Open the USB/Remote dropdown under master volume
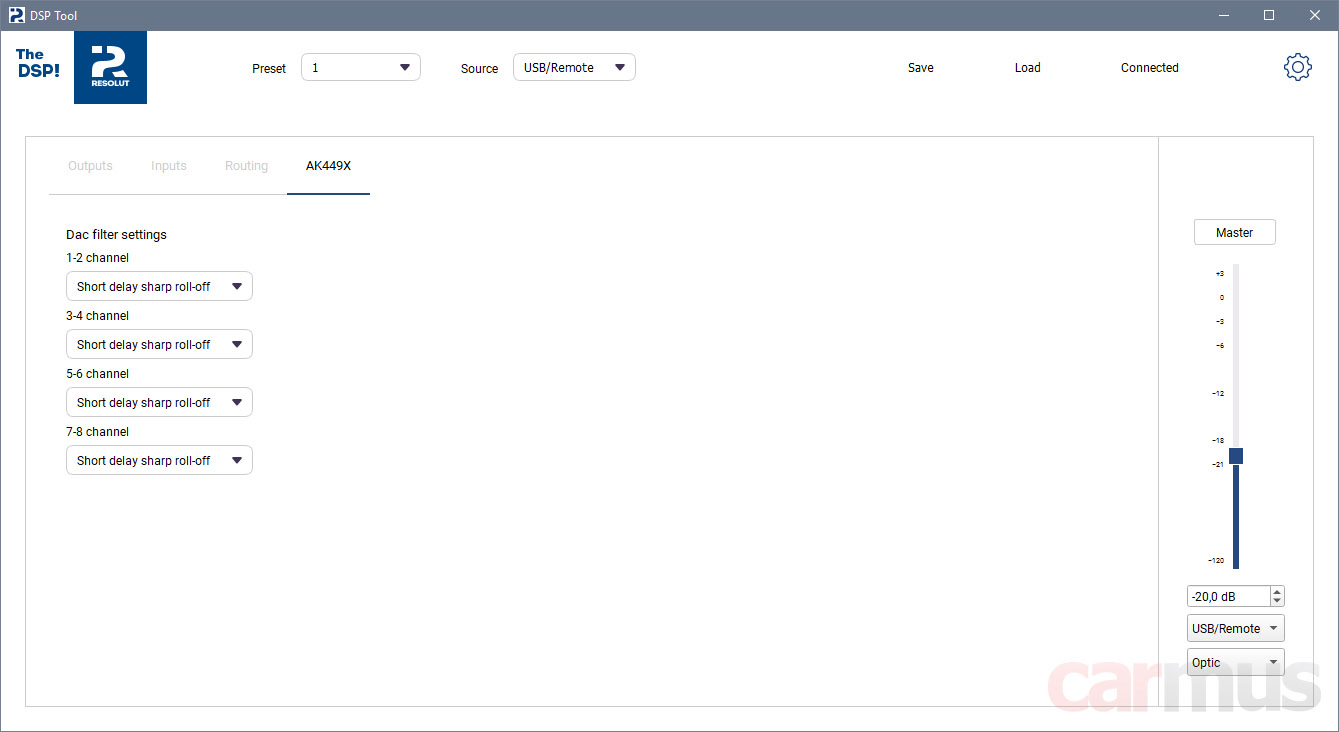This screenshot has width=1339, height=732. (1235, 628)
